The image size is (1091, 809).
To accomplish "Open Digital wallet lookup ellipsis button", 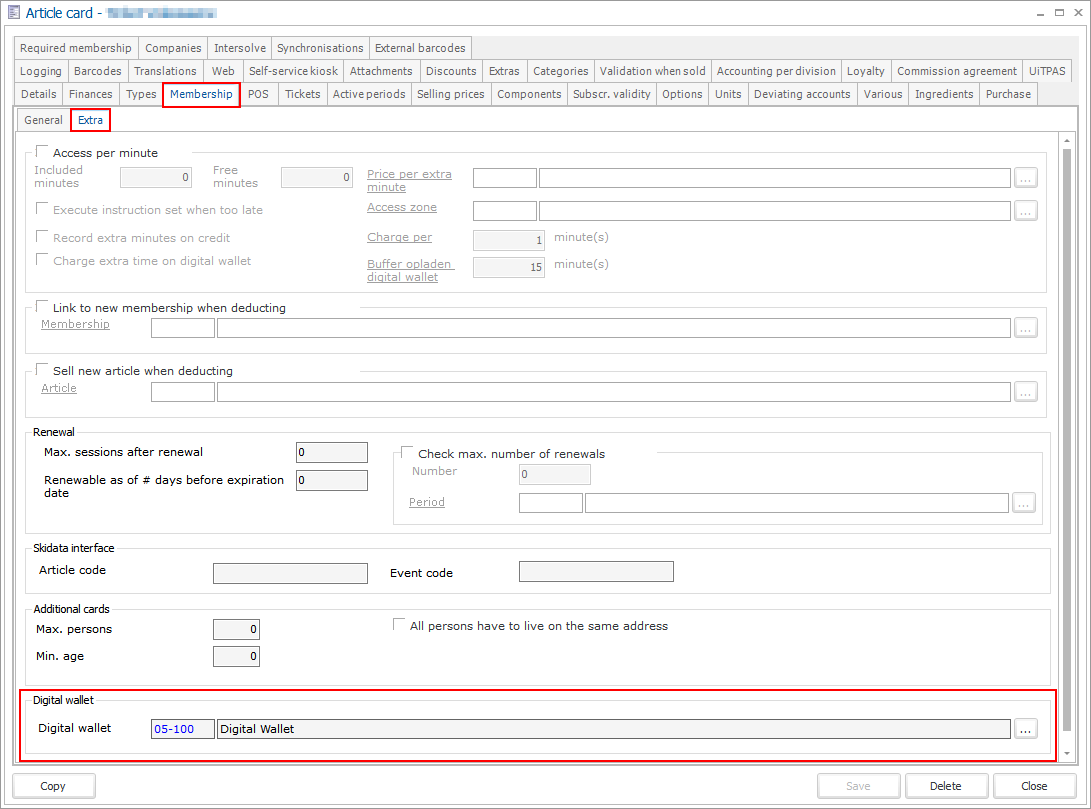I will [x=1025, y=729].
